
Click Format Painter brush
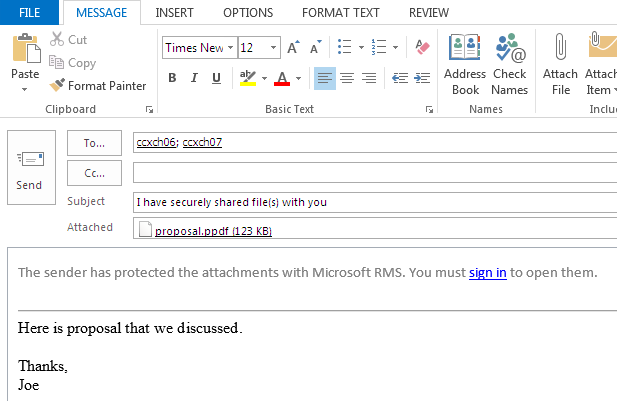[x=58, y=86]
